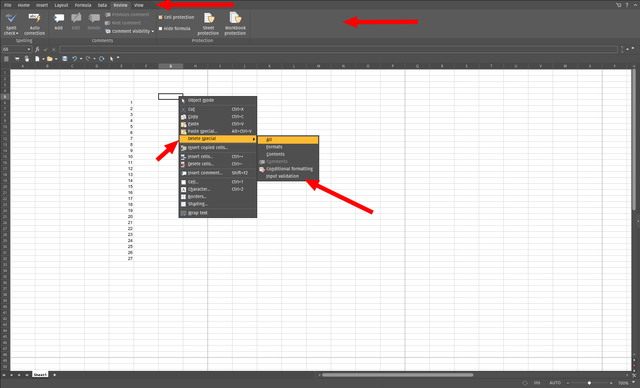The width and height of the screenshot is (640, 388).
Task: Open Auto correction settings
Action: point(34,24)
